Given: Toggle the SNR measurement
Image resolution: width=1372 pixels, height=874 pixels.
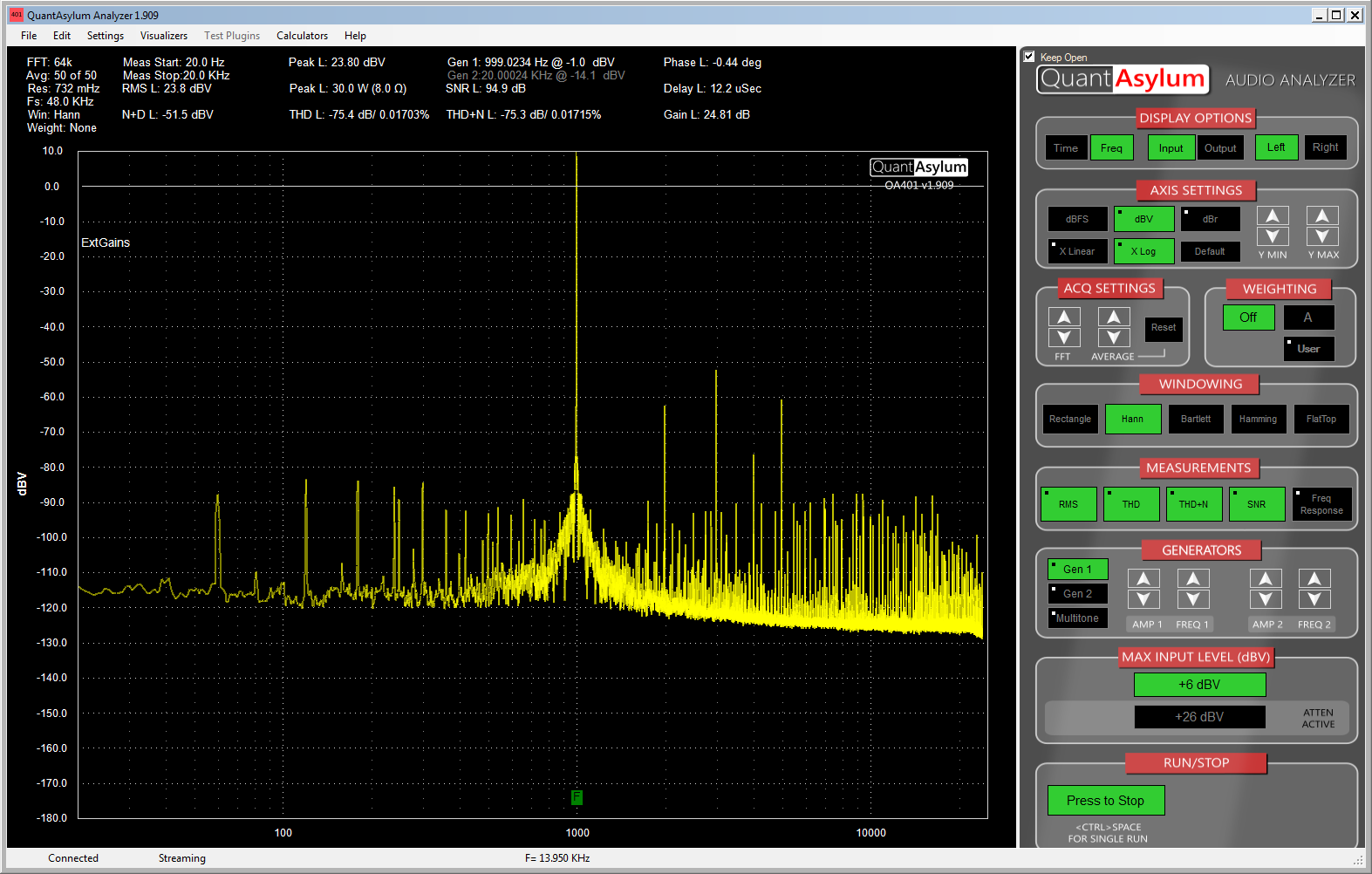Looking at the screenshot, I should [1257, 504].
